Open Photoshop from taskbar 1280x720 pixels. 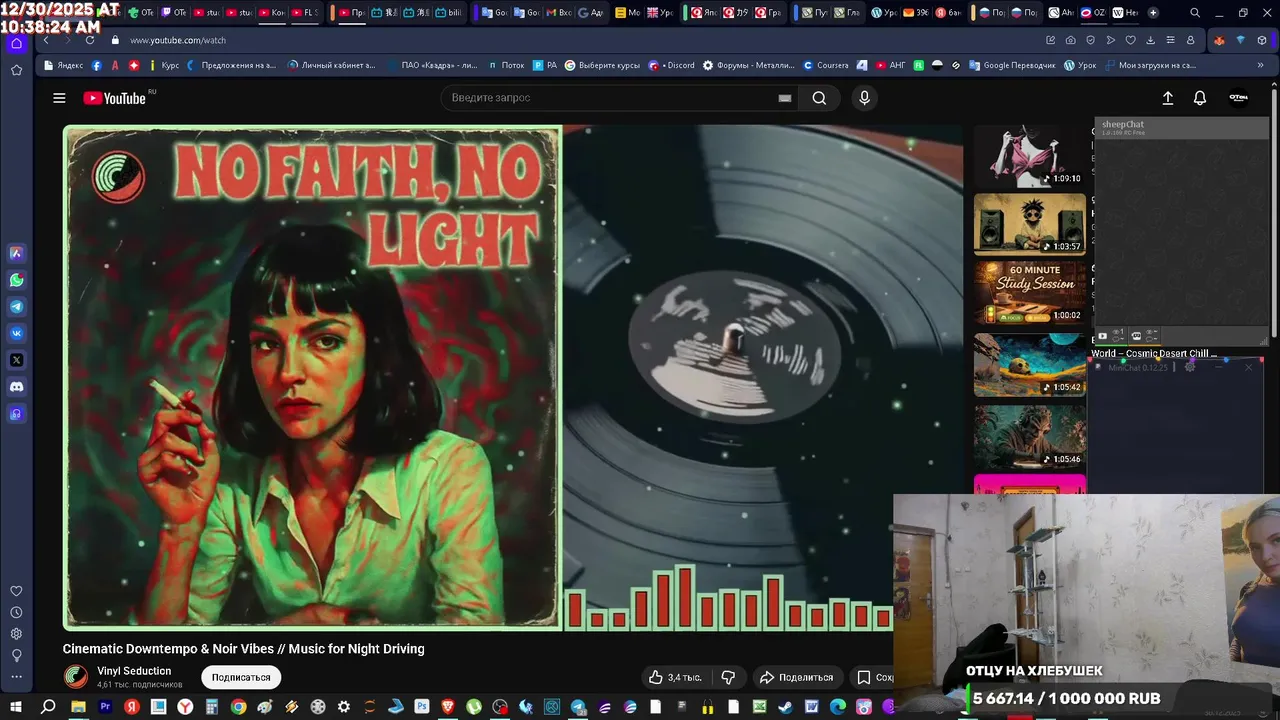(x=422, y=707)
